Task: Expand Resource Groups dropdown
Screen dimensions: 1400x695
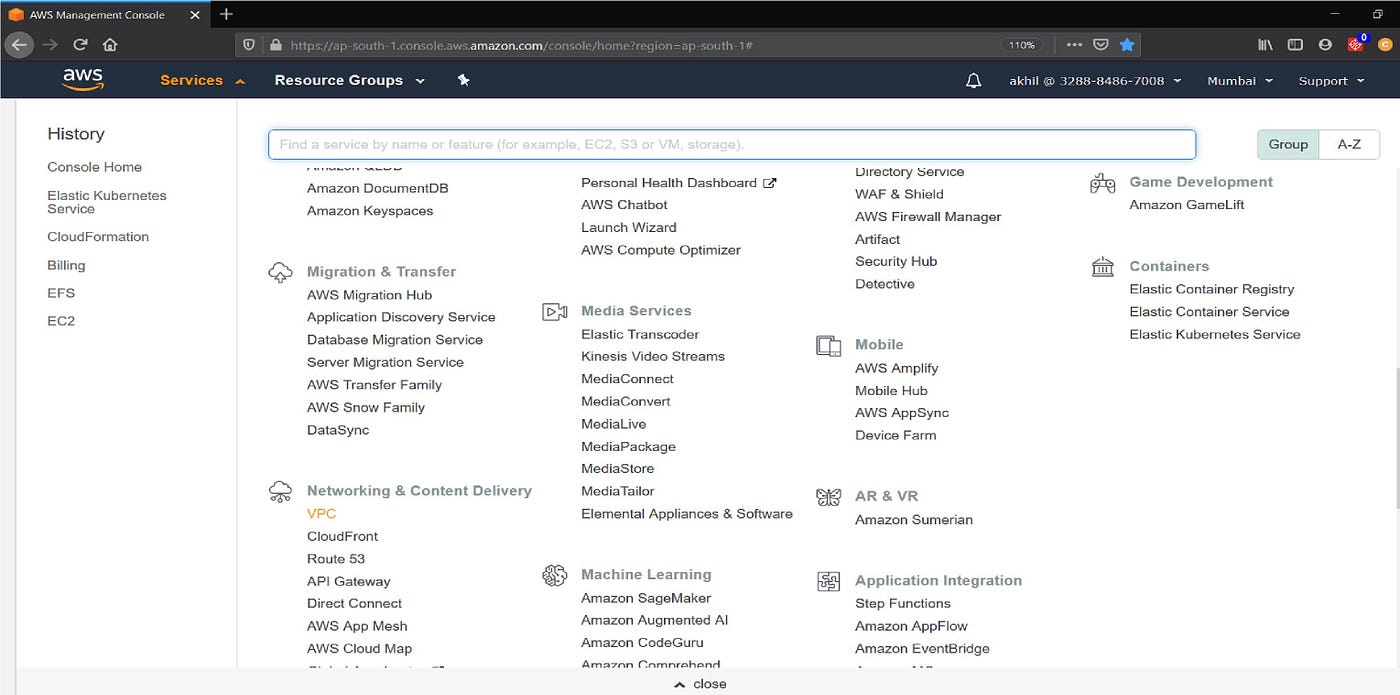Action: pyautogui.click(x=349, y=80)
